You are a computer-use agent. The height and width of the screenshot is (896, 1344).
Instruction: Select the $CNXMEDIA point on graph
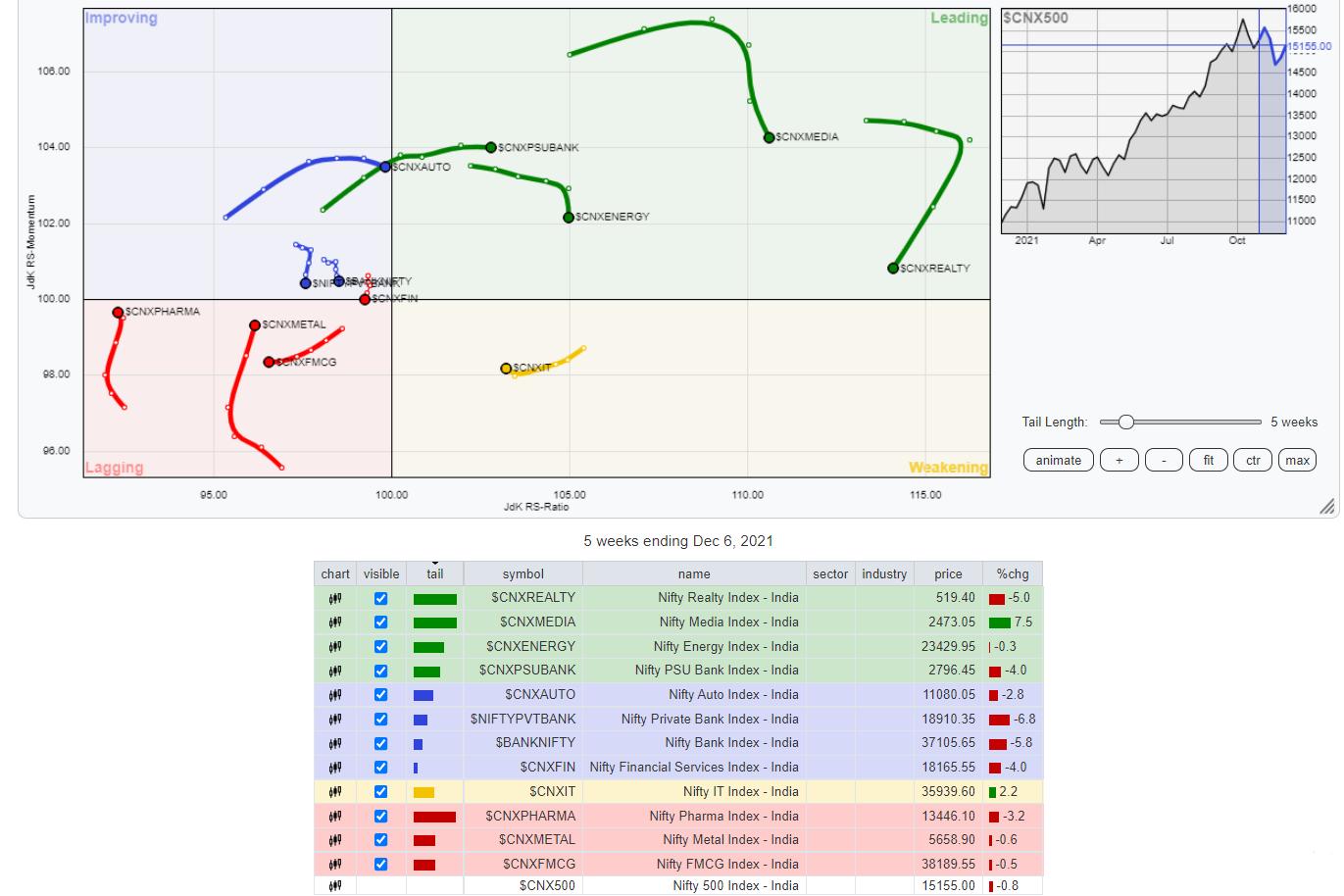click(769, 138)
